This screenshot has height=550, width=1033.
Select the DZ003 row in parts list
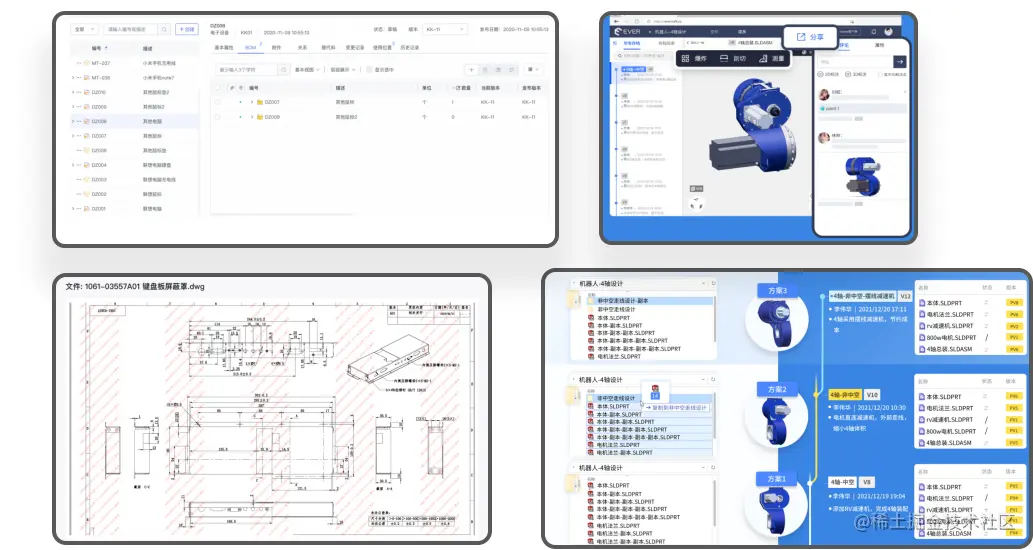(134, 179)
